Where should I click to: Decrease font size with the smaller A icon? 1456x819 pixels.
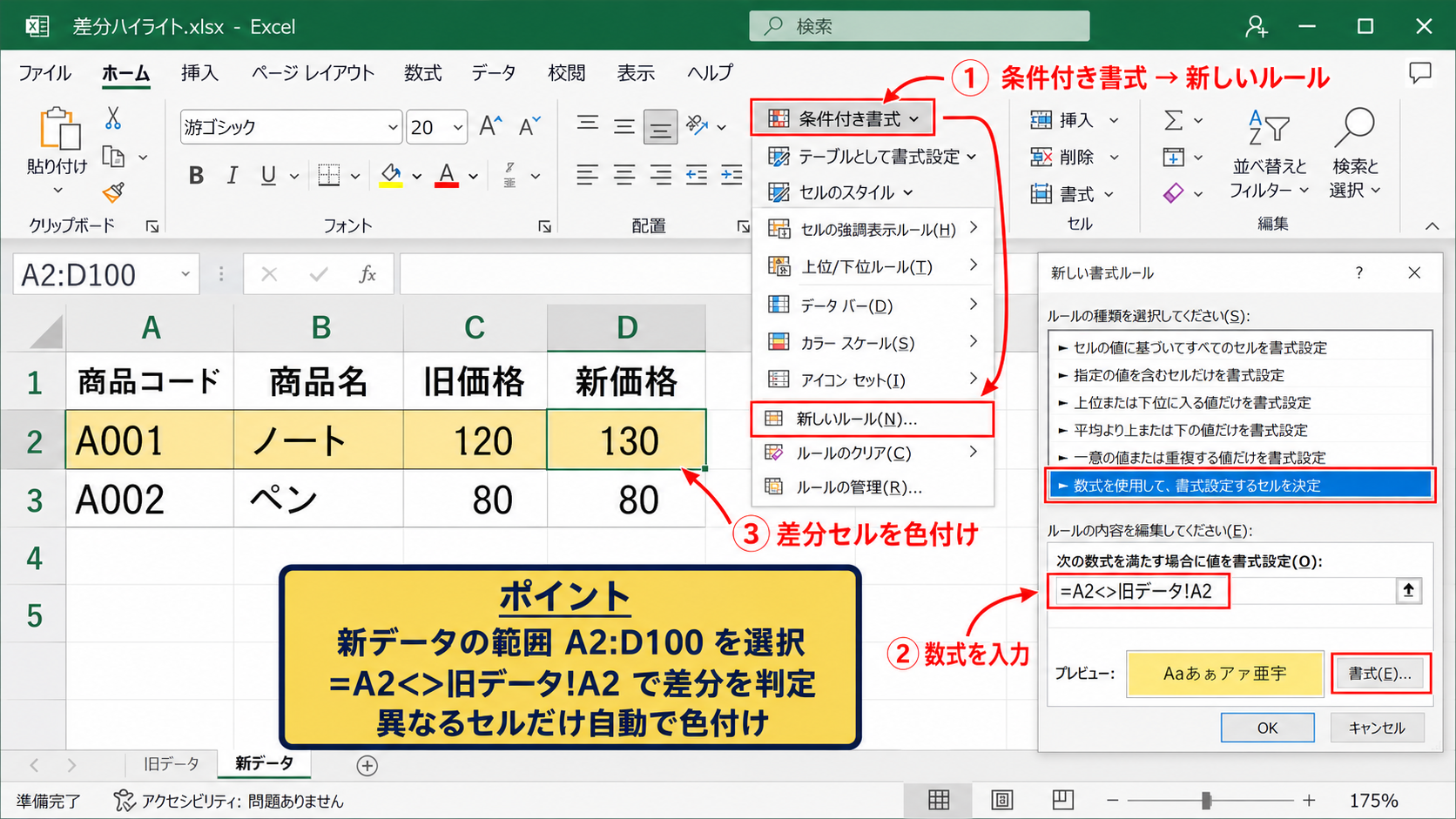(x=529, y=127)
